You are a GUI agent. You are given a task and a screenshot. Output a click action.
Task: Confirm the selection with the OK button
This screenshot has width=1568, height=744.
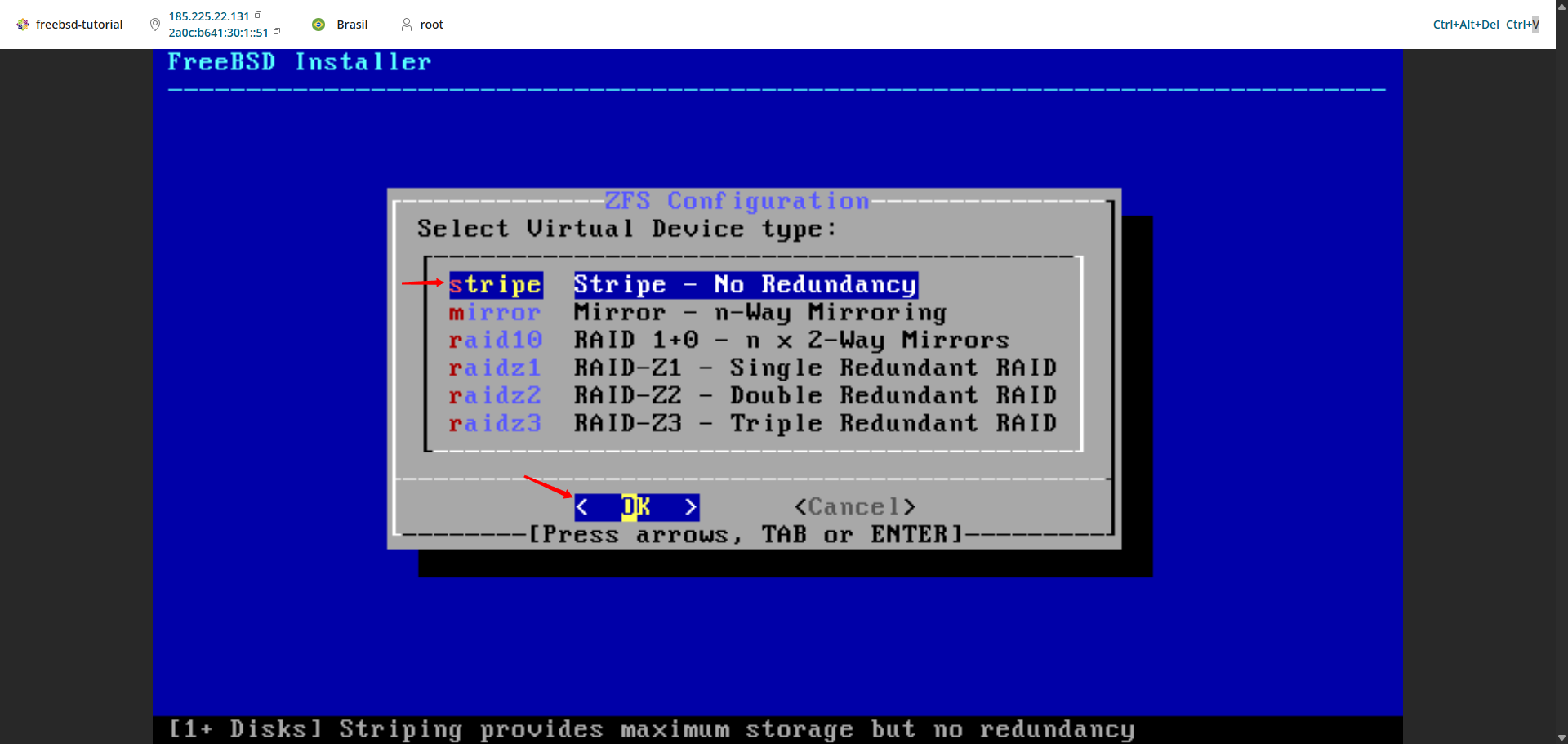pyautogui.click(x=637, y=507)
